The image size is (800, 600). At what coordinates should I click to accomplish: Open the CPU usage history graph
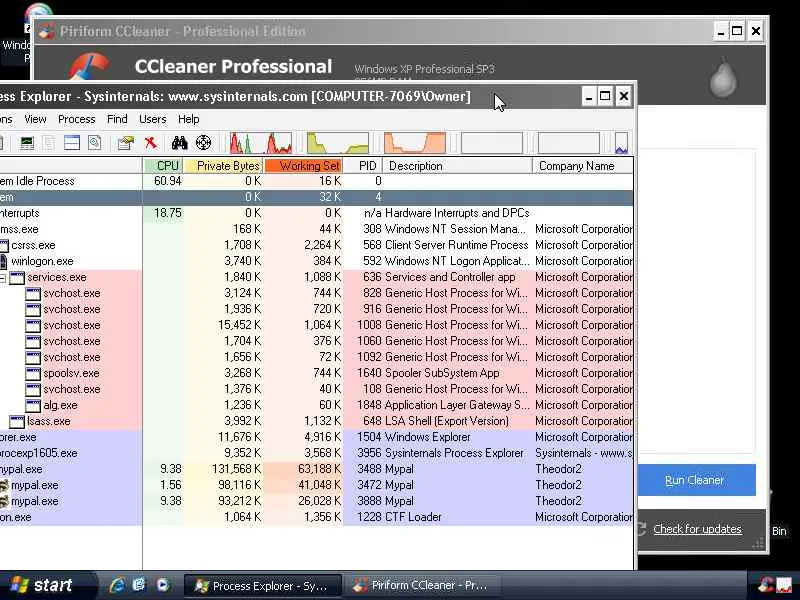point(261,143)
